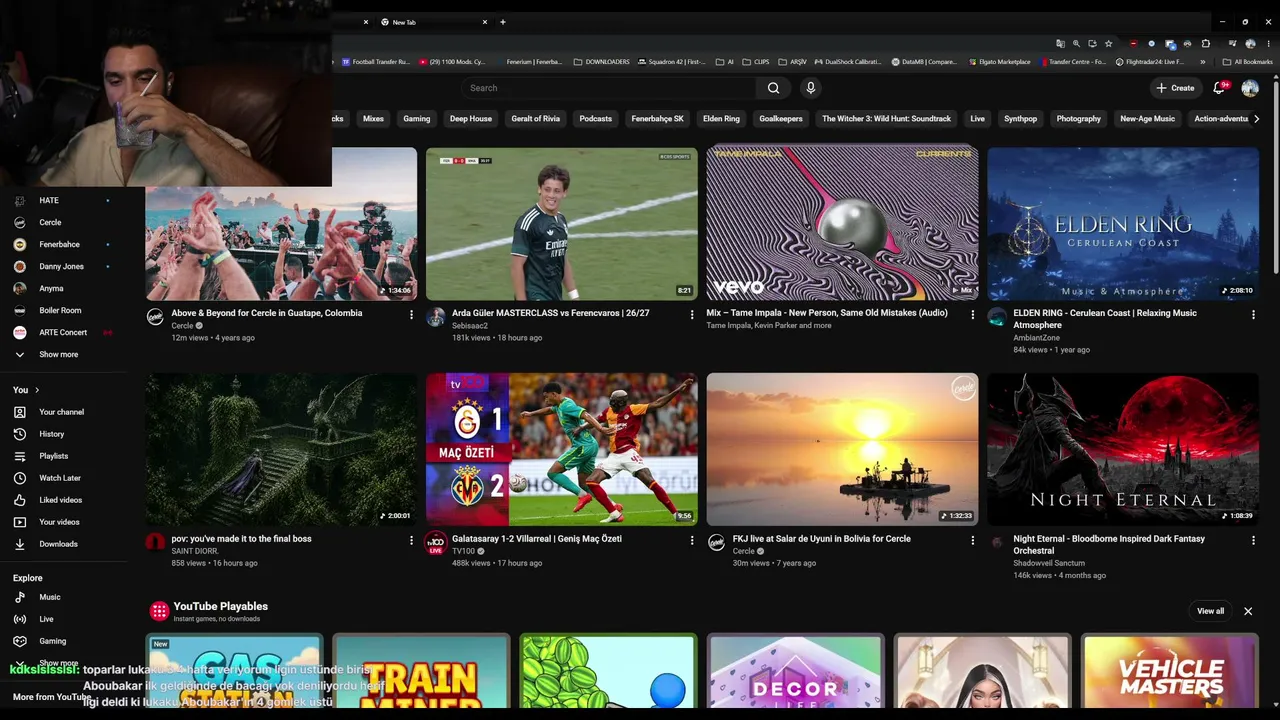Open options menu for Galatasaray 1-2 Villarreal video
This screenshot has width=1280, height=720.
(x=691, y=540)
